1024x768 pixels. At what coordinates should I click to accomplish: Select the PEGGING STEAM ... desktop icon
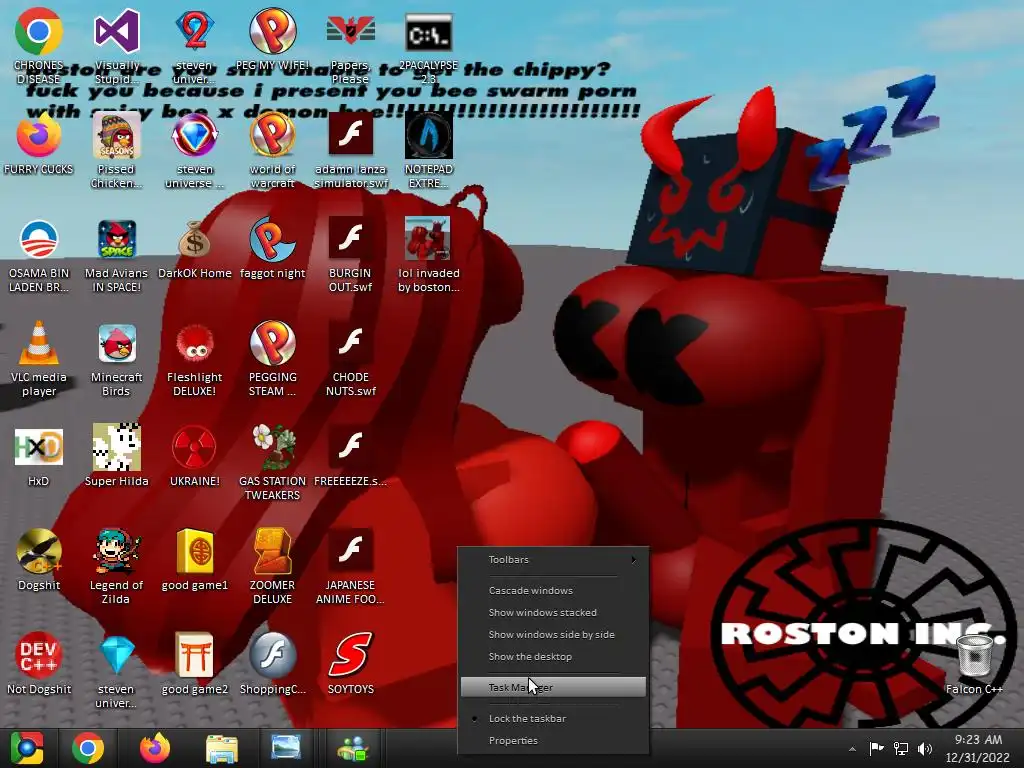pyautogui.click(x=272, y=359)
